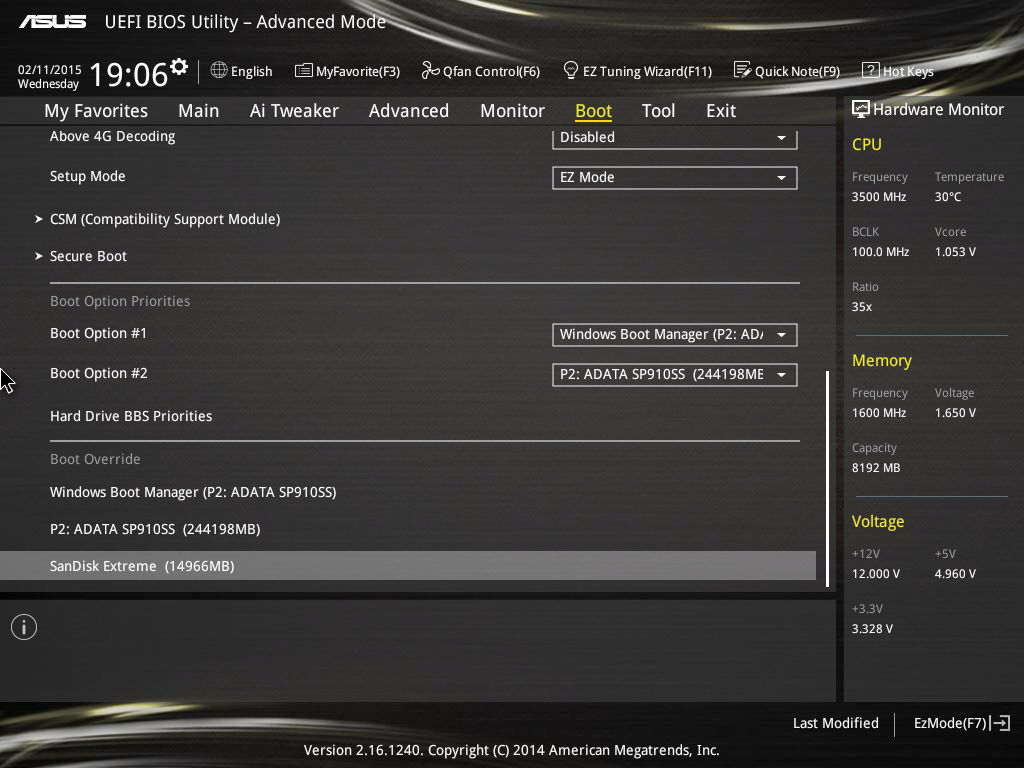Switch to the Monitor tab
This screenshot has width=1024, height=768.
point(512,111)
